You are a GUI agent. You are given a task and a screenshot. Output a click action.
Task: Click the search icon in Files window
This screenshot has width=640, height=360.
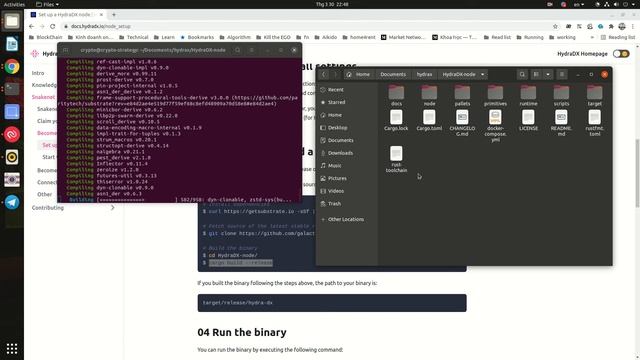coord(522,74)
